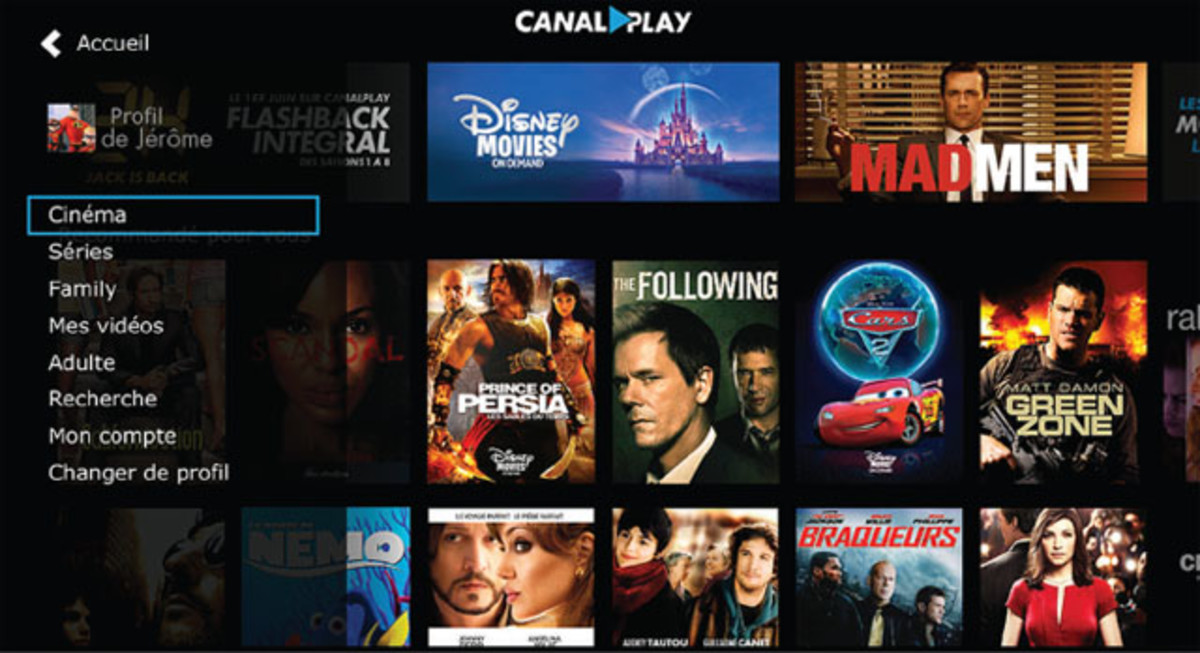The image size is (1200, 653).
Task: Go to the Family section
Action: (82, 290)
